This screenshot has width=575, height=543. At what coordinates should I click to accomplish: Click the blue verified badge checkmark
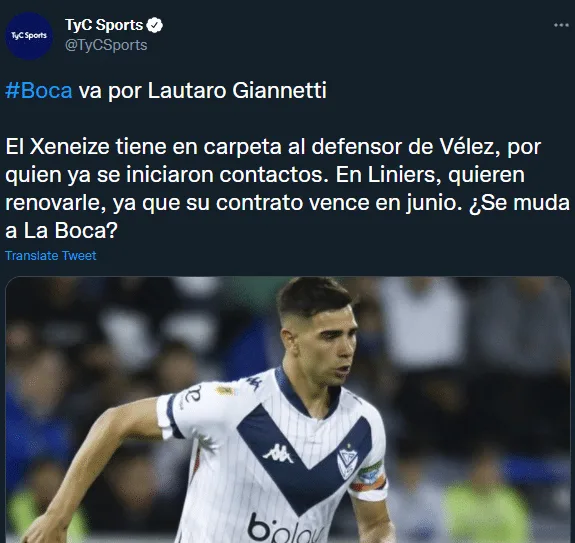[x=154, y=25]
